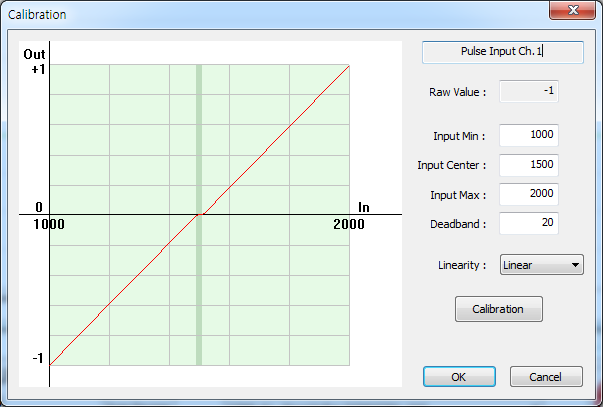This screenshot has width=603, height=407.
Task: Click the "Input Min :" label
Action: click(x=459, y=136)
